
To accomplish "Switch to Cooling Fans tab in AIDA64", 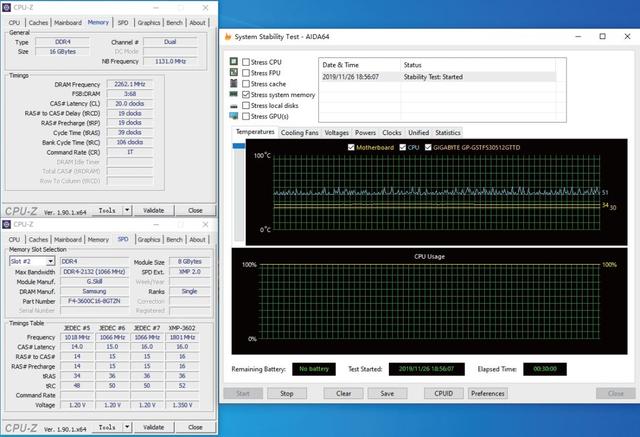I will tap(300, 133).
